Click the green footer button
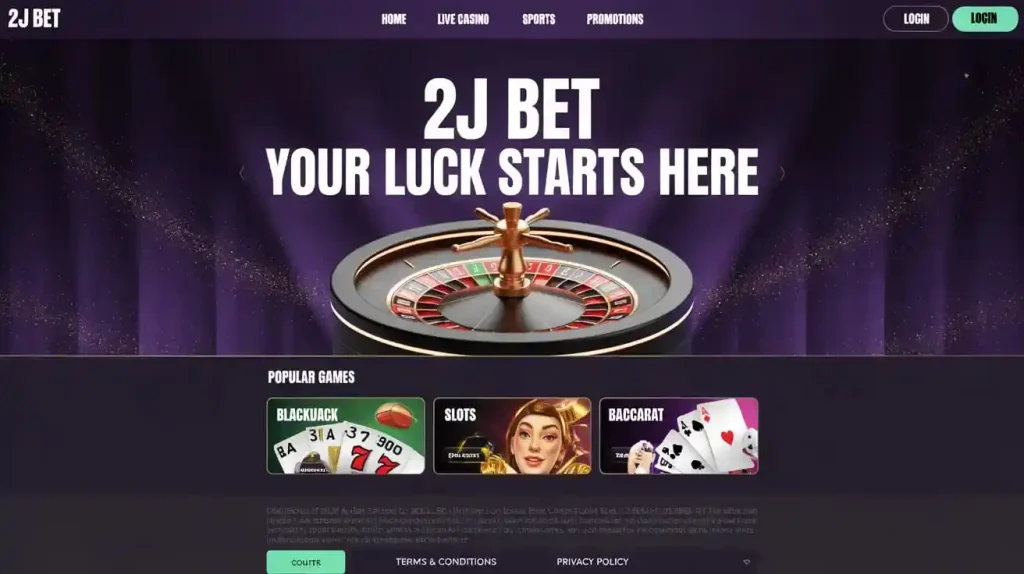Image resolution: width=1024 pixels, height=574 pixels. pos(306,562)
